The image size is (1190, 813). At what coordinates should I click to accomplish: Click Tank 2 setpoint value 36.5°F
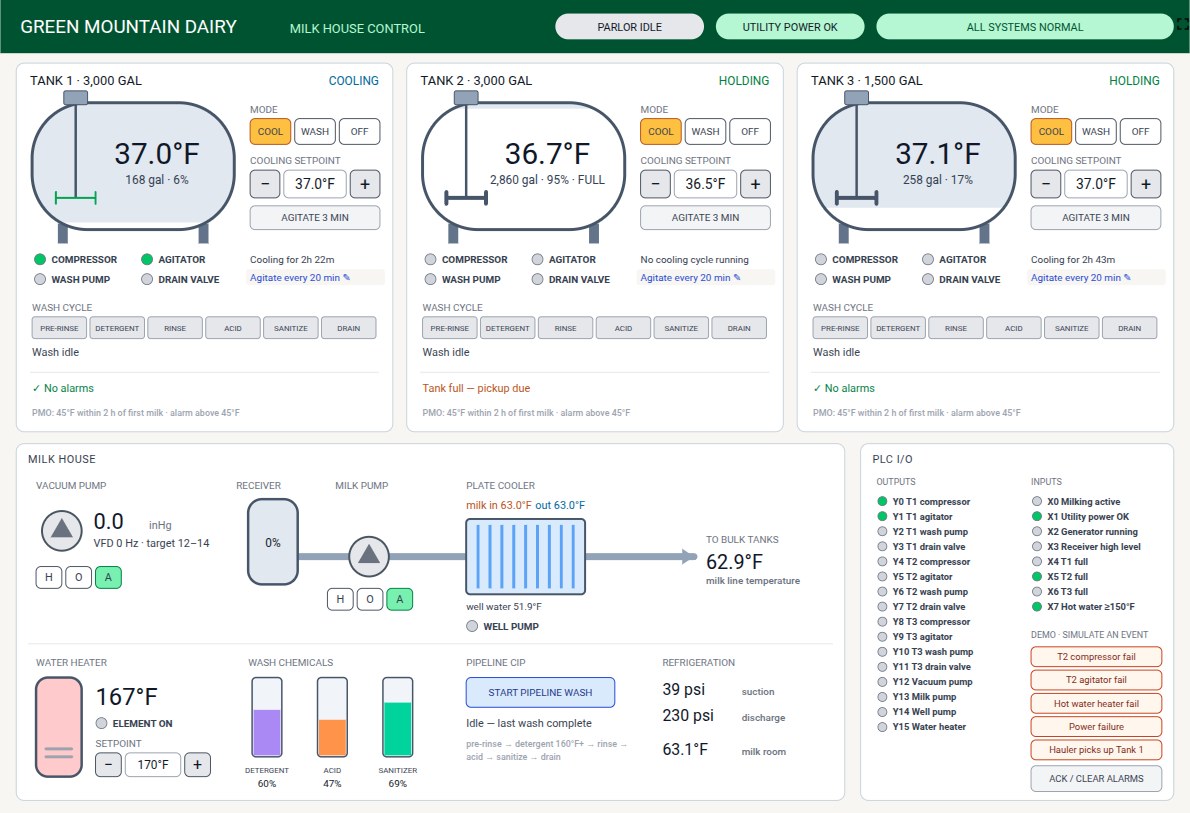pos(705,184)
